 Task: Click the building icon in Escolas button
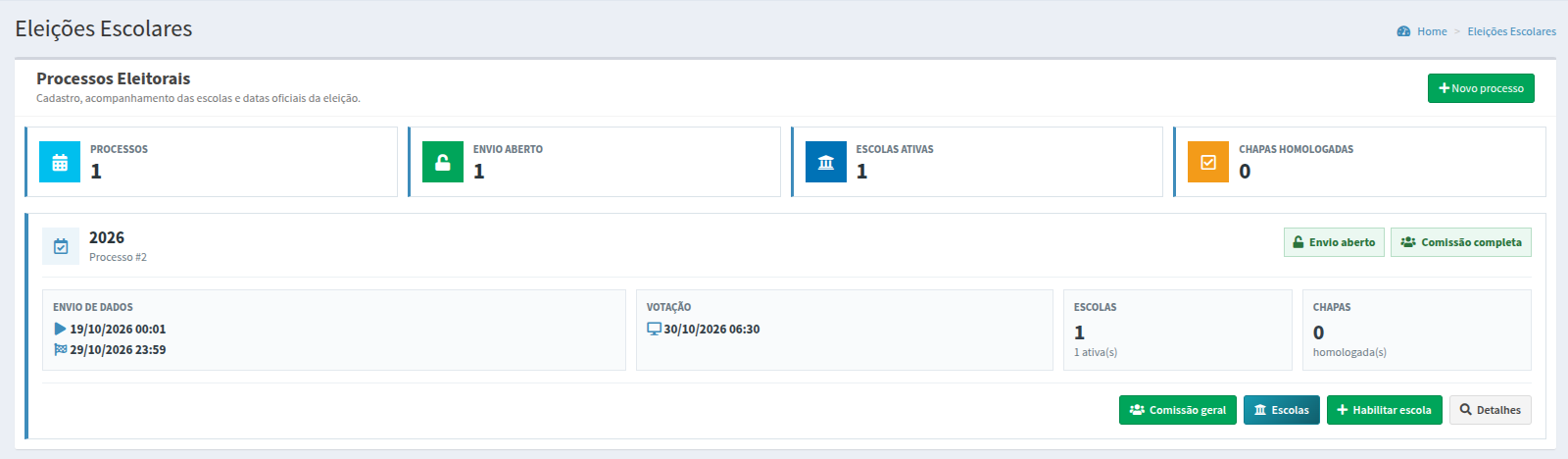click(1260, 410)
